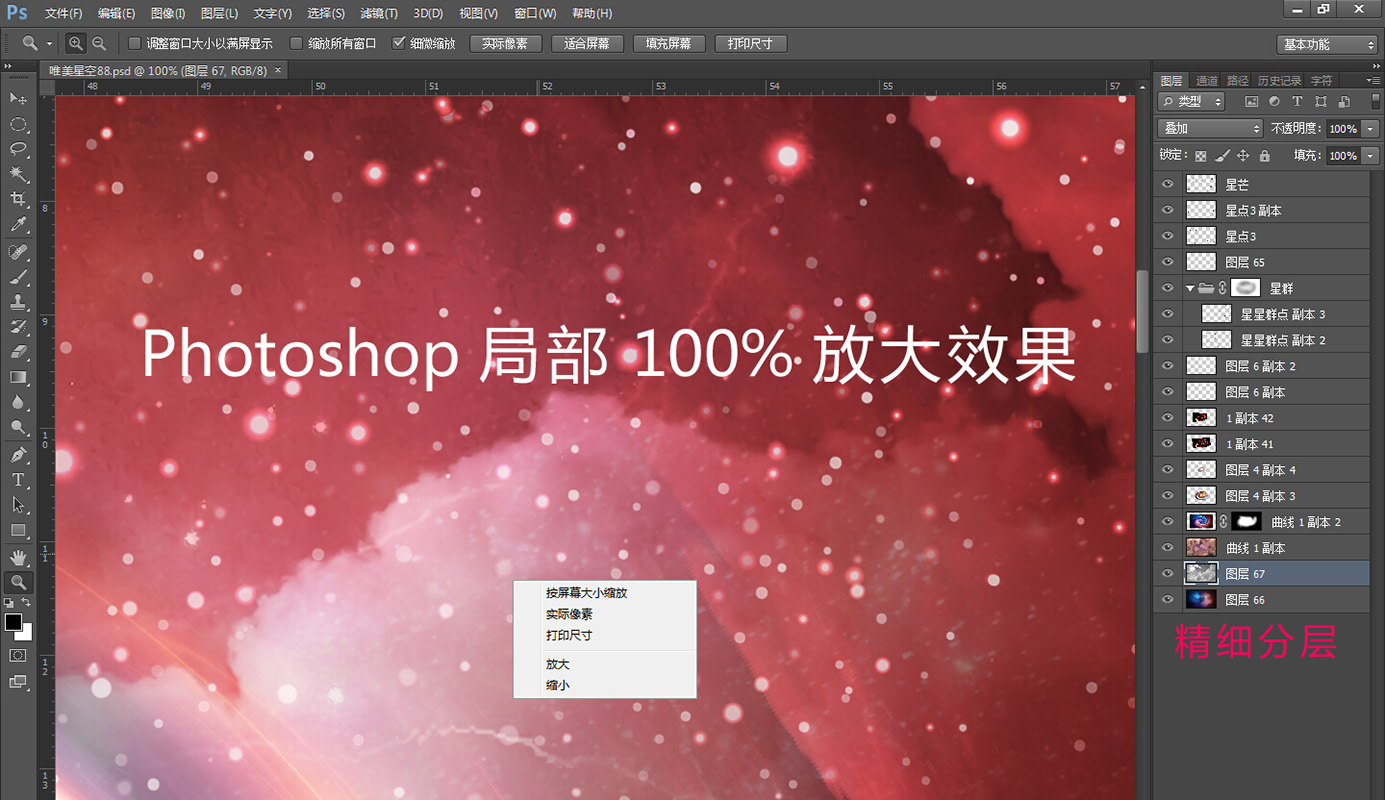The image size is (1385, 800).
Task: Click the Zoom In magnifier in options bar
Action: coord(76,43)
